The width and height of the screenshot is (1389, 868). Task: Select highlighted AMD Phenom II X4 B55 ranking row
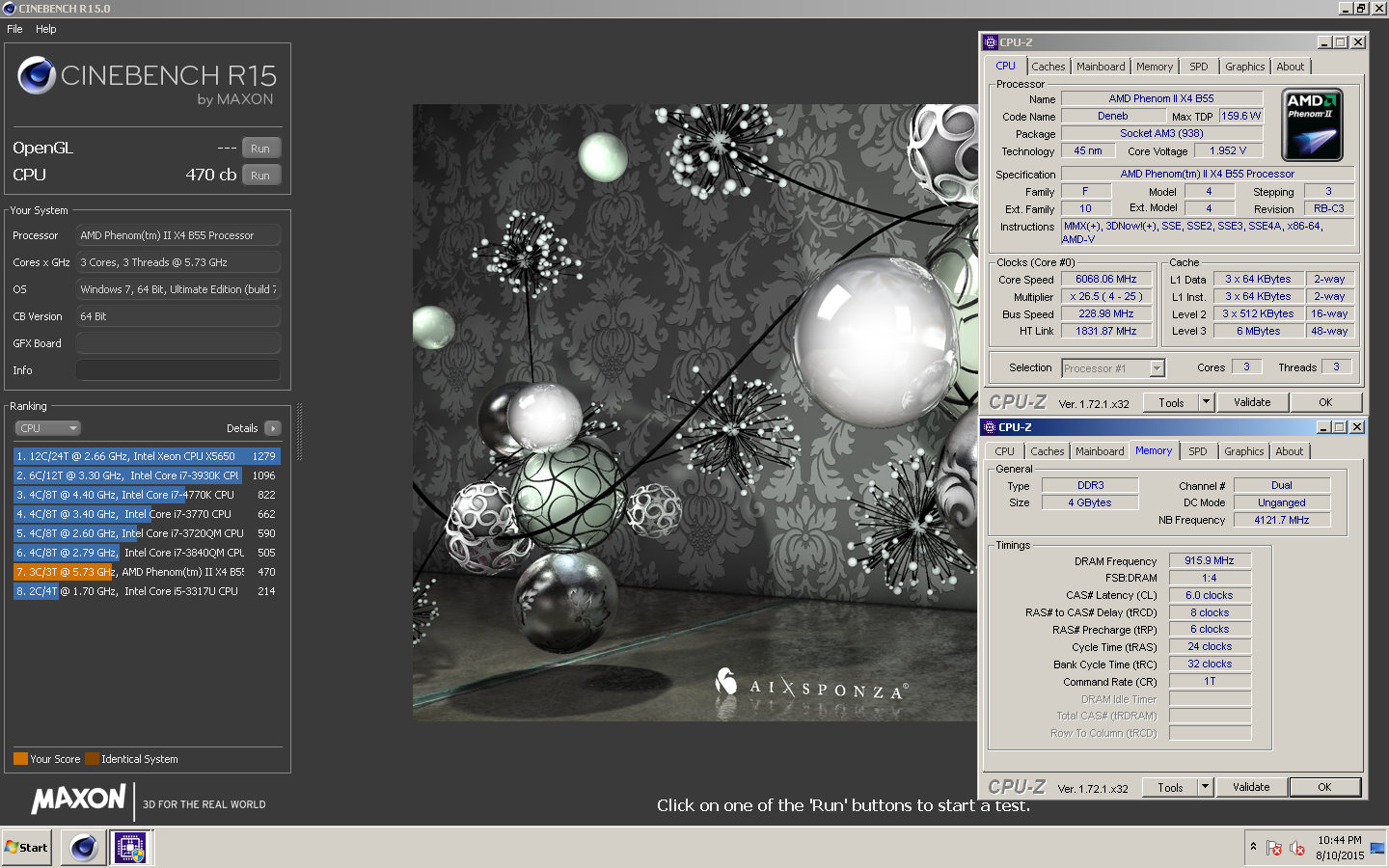tap(147, 572)
